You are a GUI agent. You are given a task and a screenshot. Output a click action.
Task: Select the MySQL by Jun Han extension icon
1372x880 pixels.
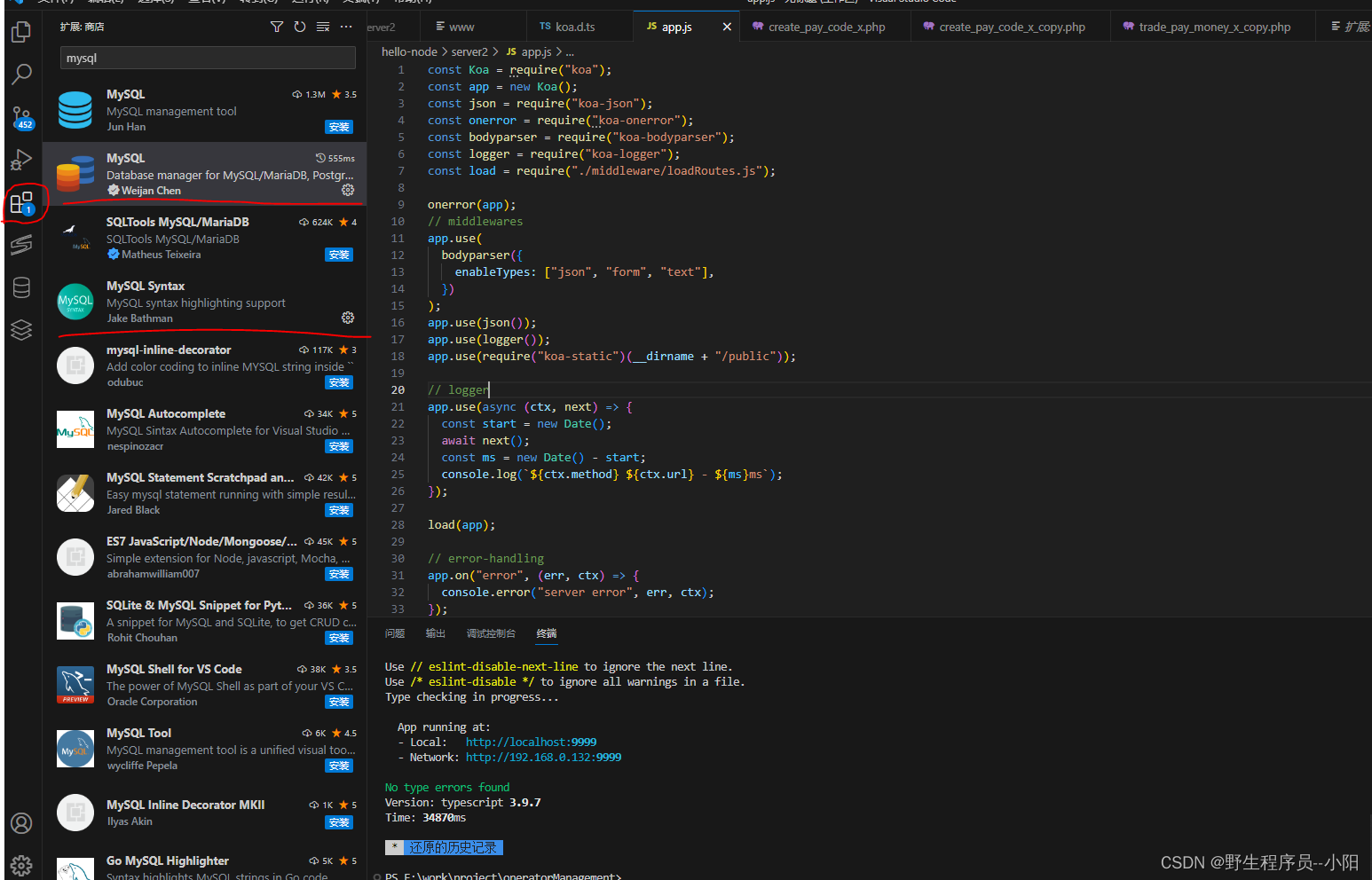[75, 110]
